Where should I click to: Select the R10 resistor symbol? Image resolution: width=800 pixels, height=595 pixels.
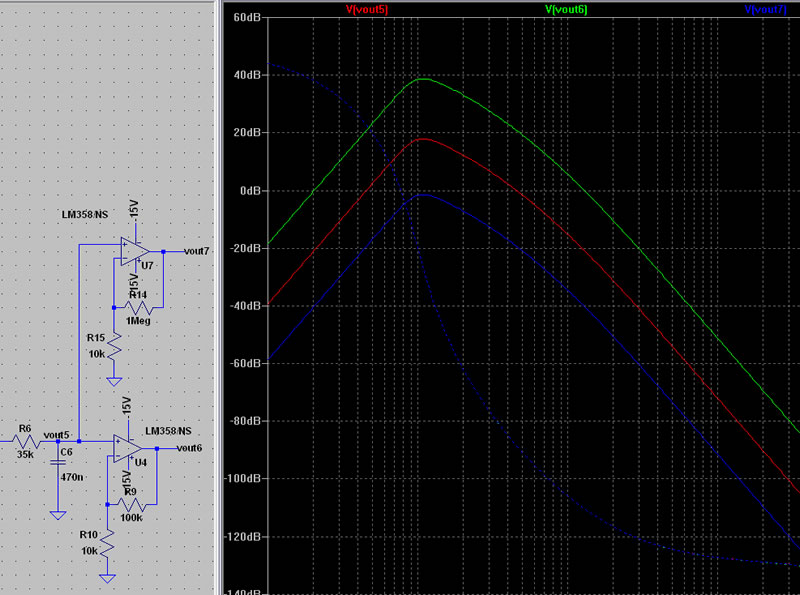tap(107, 542)
